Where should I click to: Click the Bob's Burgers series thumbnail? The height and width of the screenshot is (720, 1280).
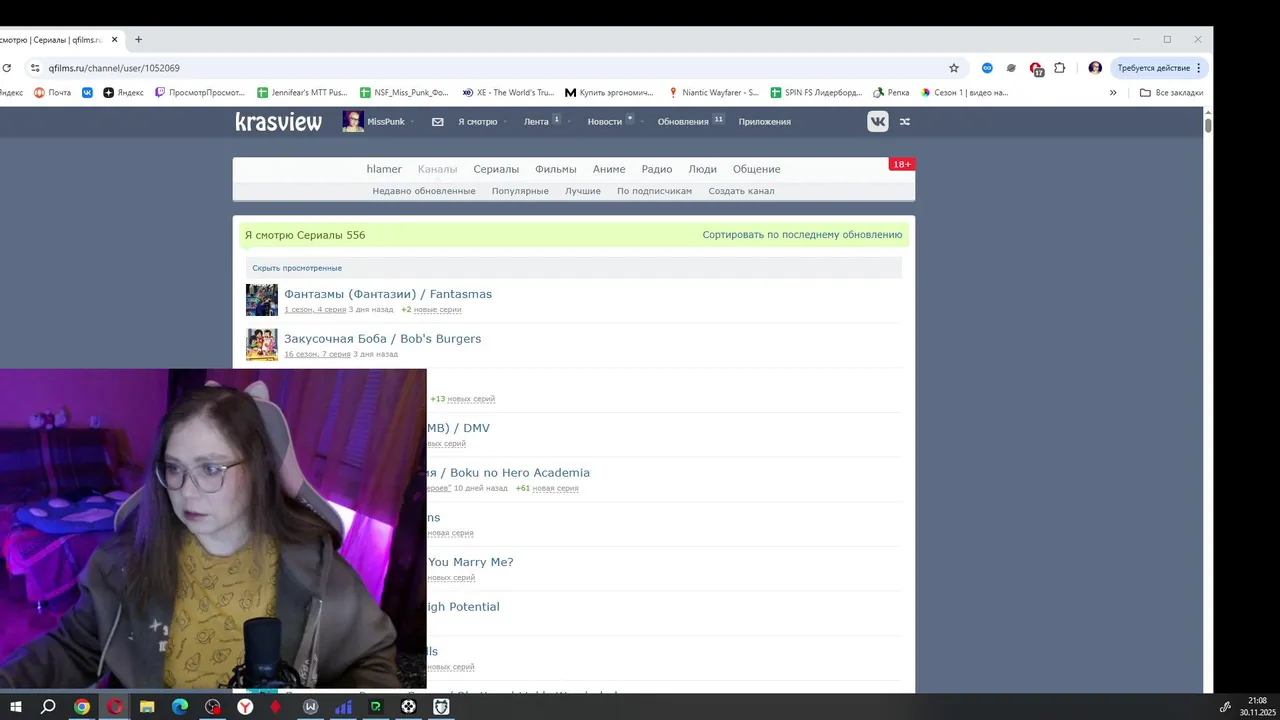coord(262,345)
